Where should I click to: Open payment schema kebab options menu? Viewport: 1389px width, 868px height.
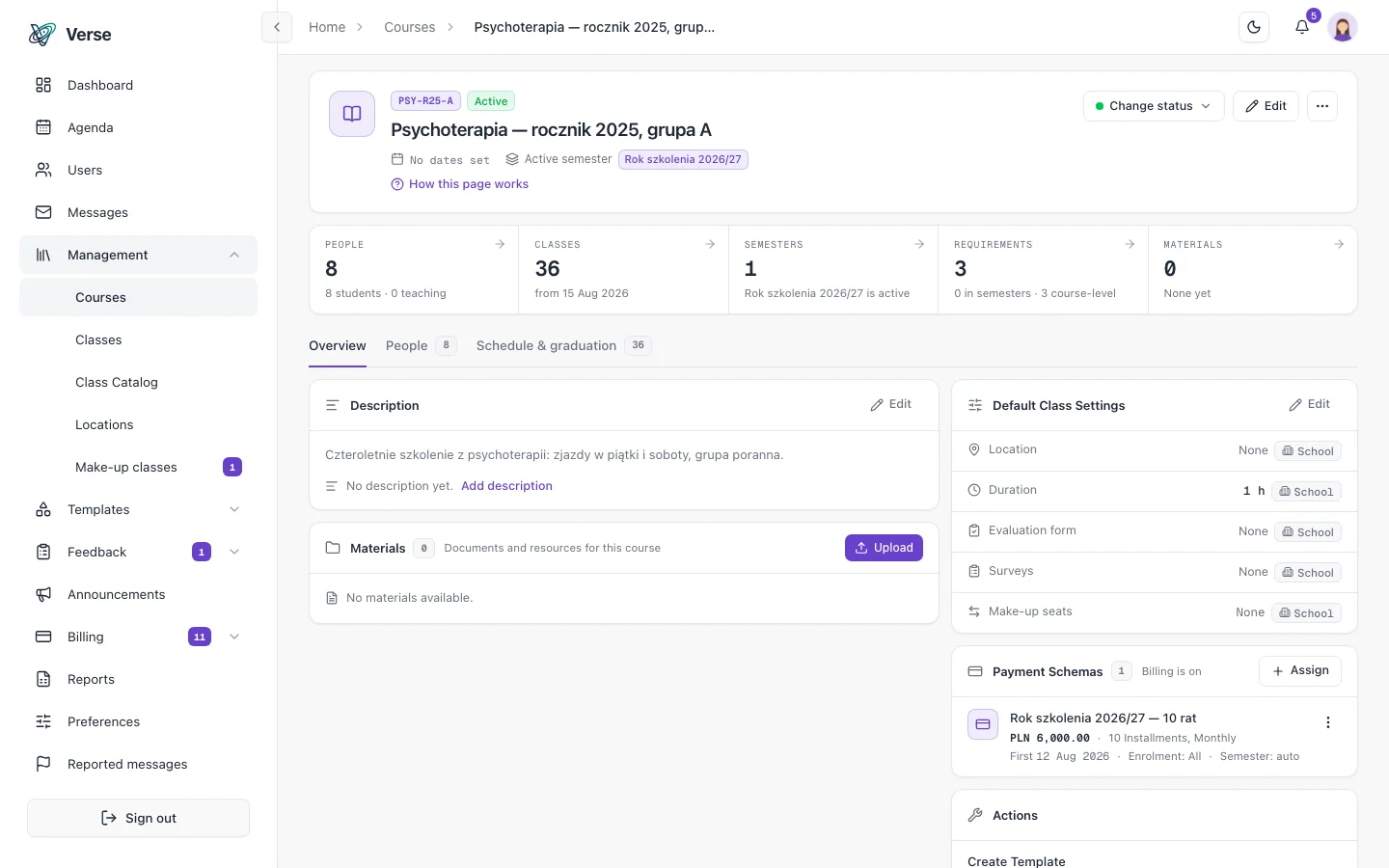pyautogui.click(x=1328, y=722)
